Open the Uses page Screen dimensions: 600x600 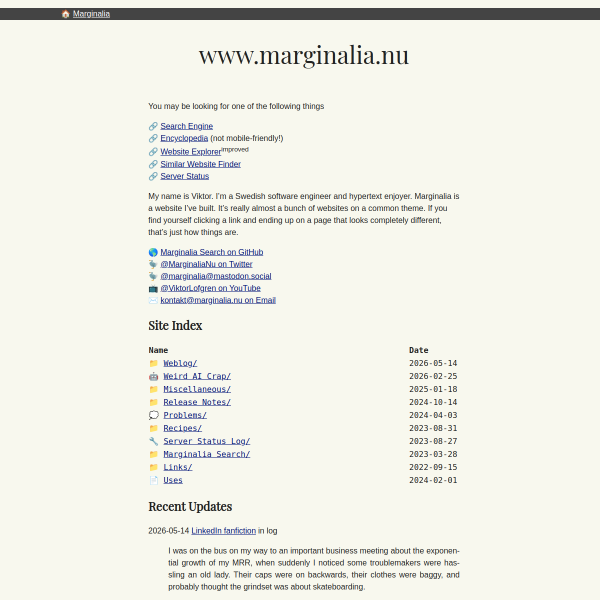[173, 480]
